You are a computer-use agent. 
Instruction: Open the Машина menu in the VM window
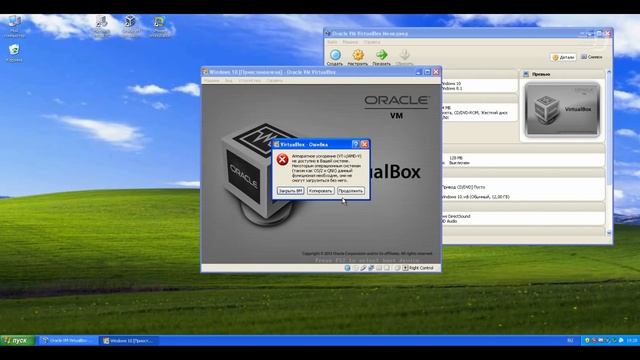(x=212, y=81)
